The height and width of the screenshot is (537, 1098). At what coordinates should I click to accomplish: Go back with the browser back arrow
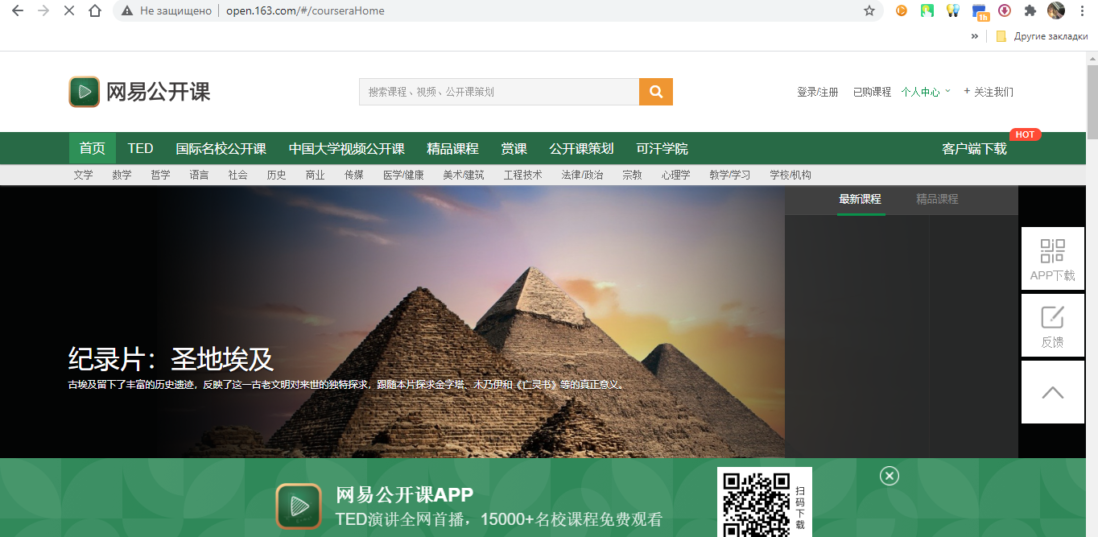pos(18,11)
